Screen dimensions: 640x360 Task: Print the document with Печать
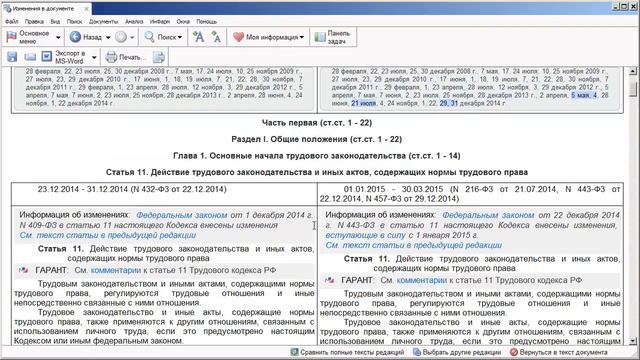click(125, 57)
